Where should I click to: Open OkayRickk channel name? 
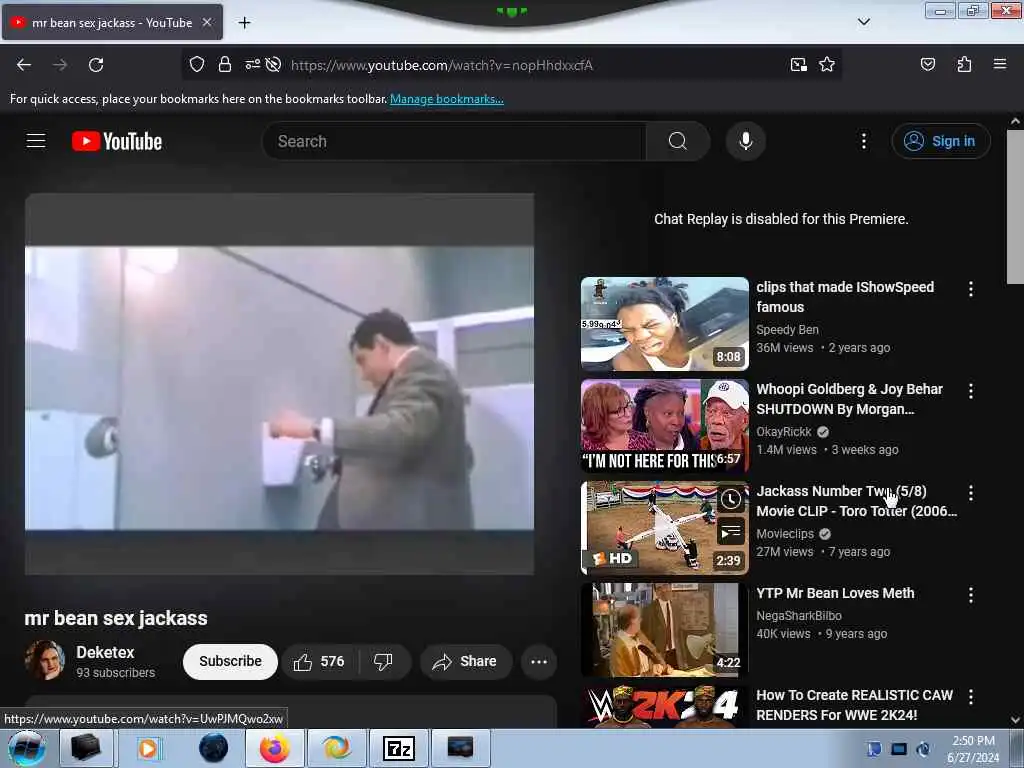click(784, 432)
